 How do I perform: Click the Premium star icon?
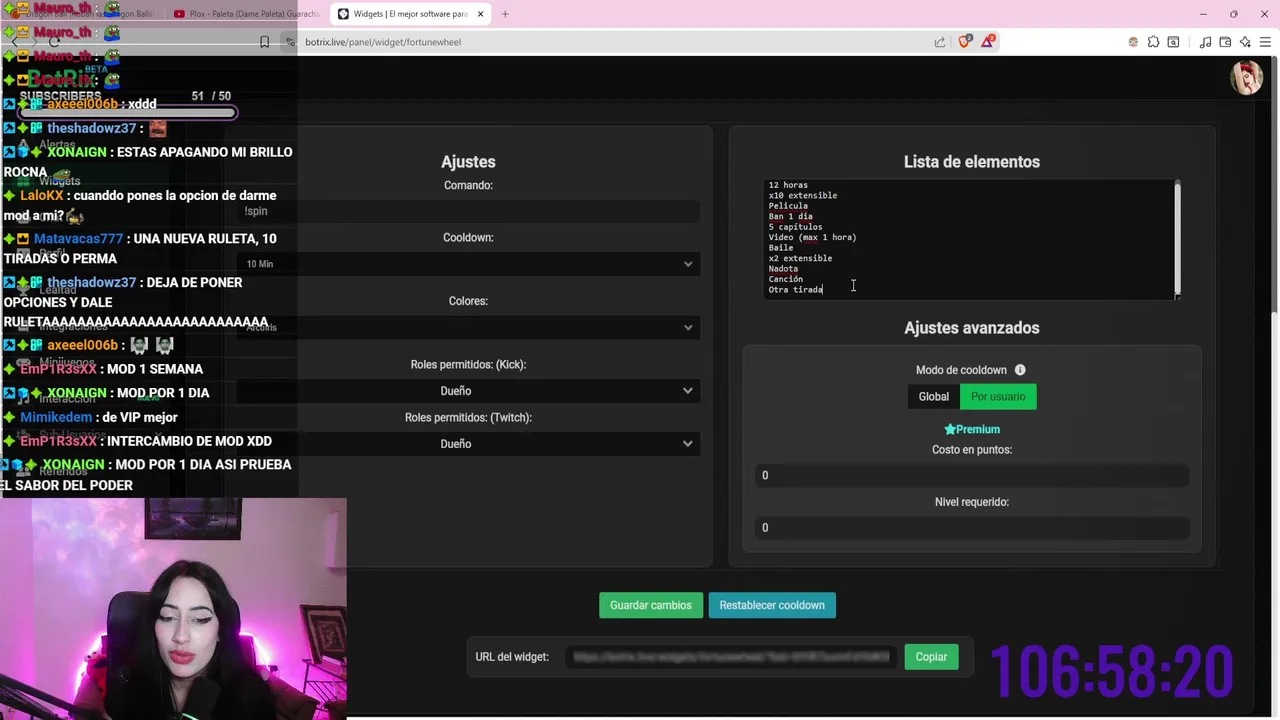[950, 429]
